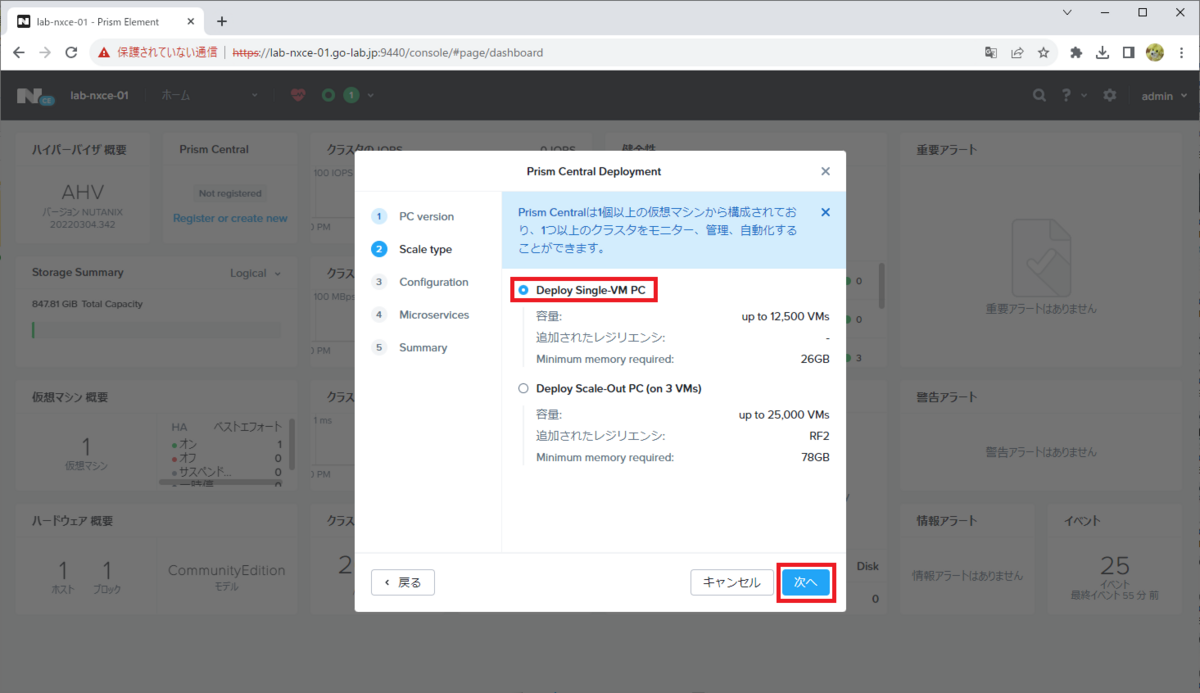This screenshot has height=693, width=1200.
Task: Open the ホーム navigation dropdown
Action: click(x=210, y=95)
